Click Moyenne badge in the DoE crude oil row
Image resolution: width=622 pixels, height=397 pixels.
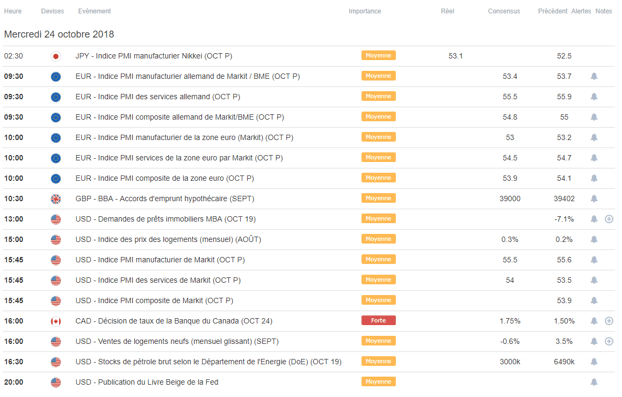coord(378,361)
